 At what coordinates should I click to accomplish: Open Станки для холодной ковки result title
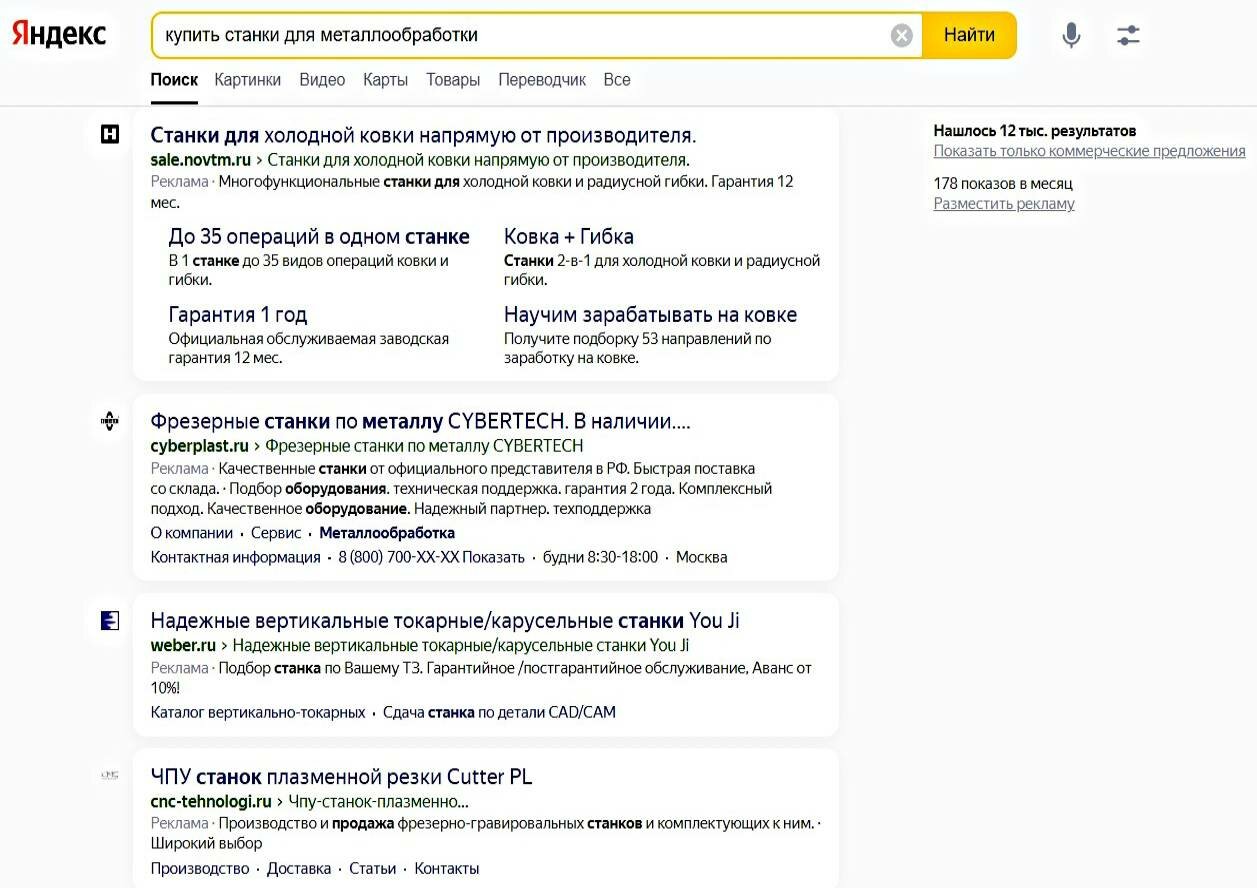(x=423, y=135)
